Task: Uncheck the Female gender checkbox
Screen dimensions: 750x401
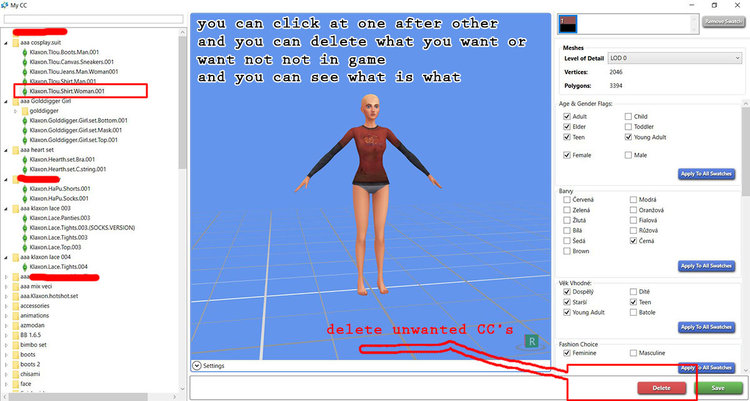Action: [567, 155]
